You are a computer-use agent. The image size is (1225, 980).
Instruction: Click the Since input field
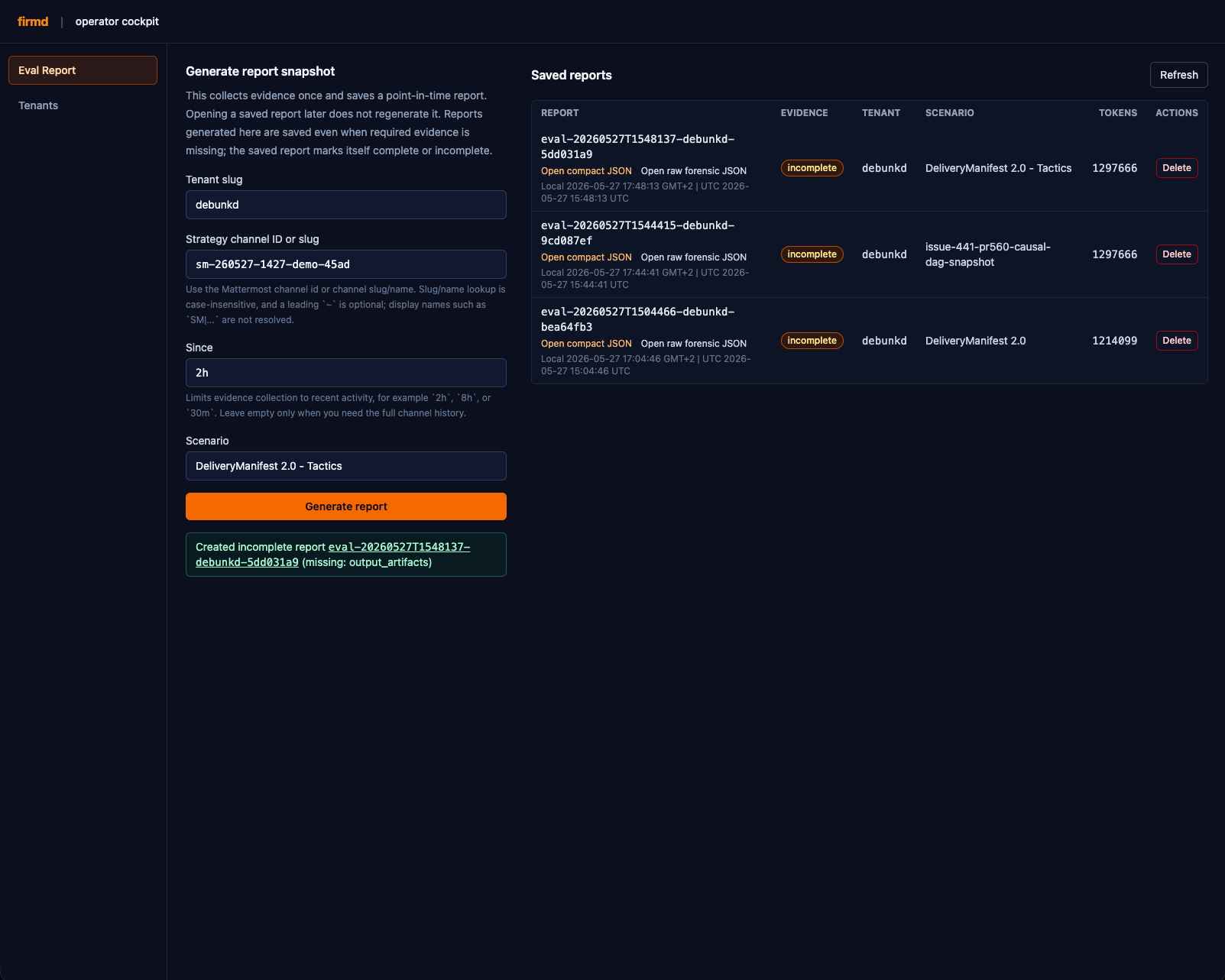346,373
